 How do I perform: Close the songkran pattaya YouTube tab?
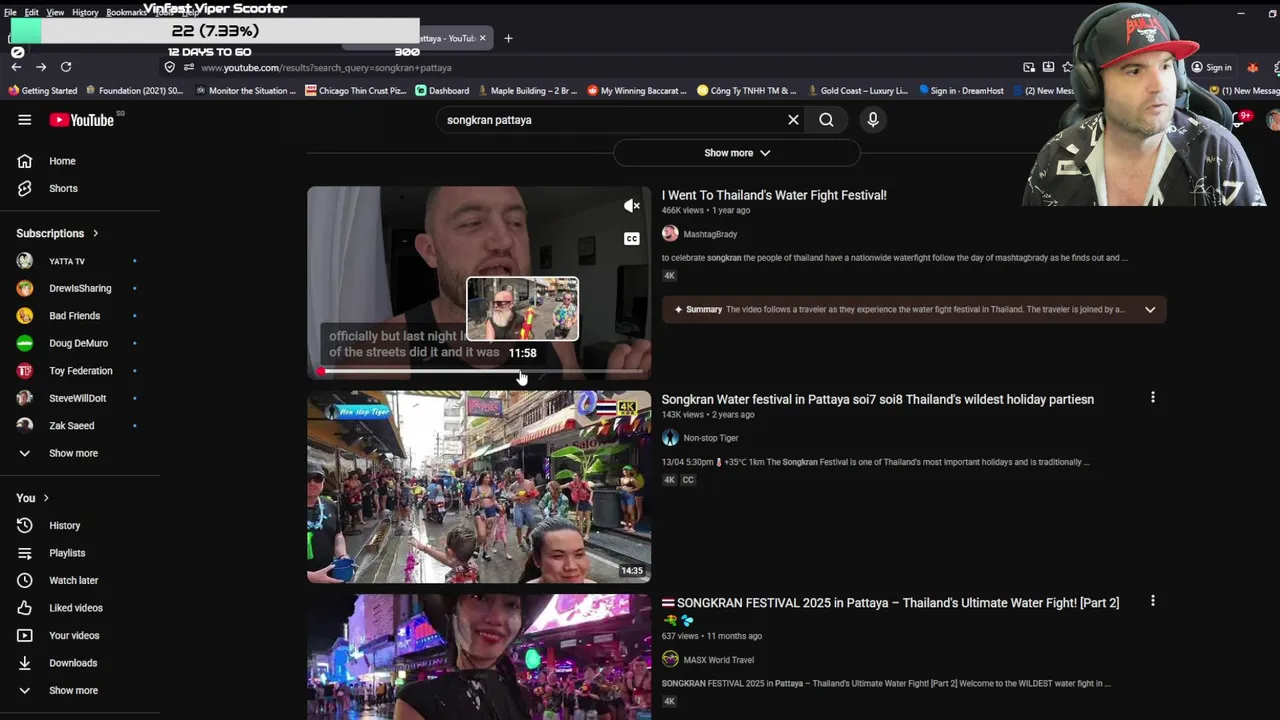tap(482, 38)
